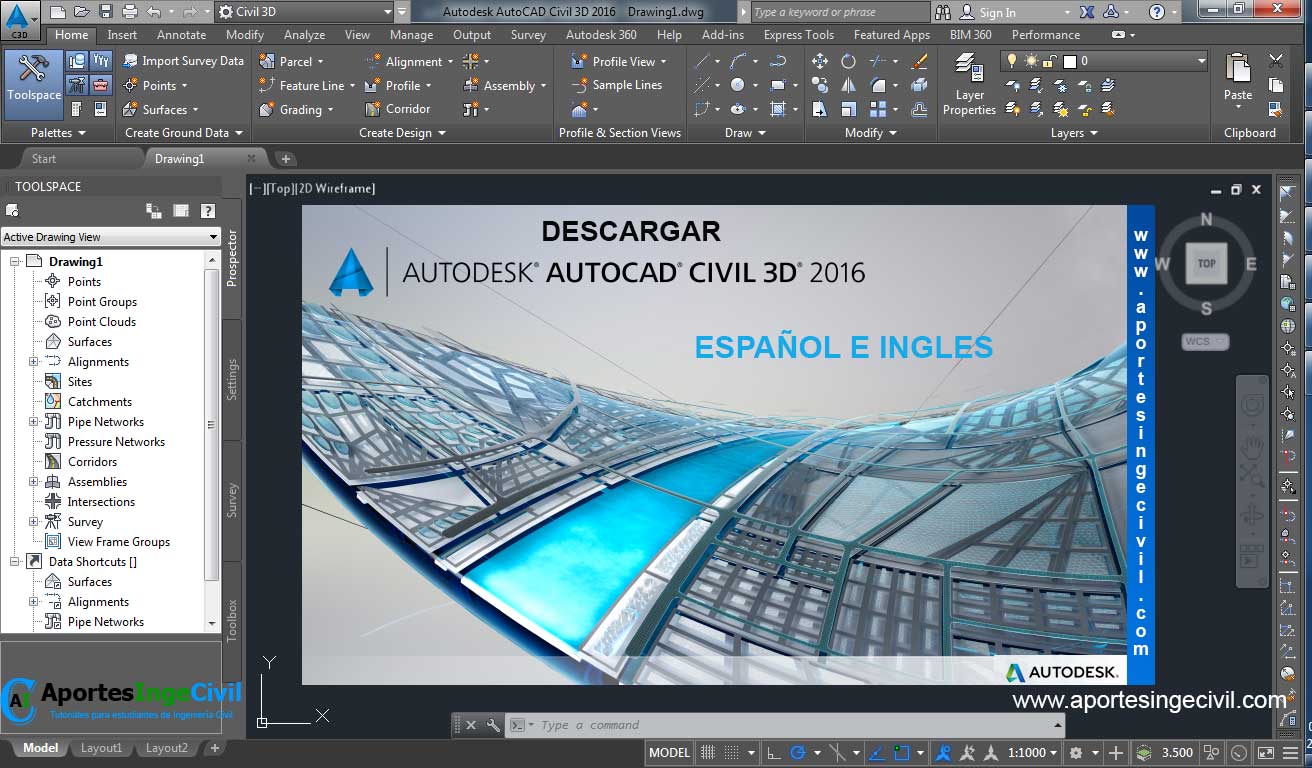Open the Profile View tool
This screenshot has height=768, width=1312.
[x=618, y=61]
